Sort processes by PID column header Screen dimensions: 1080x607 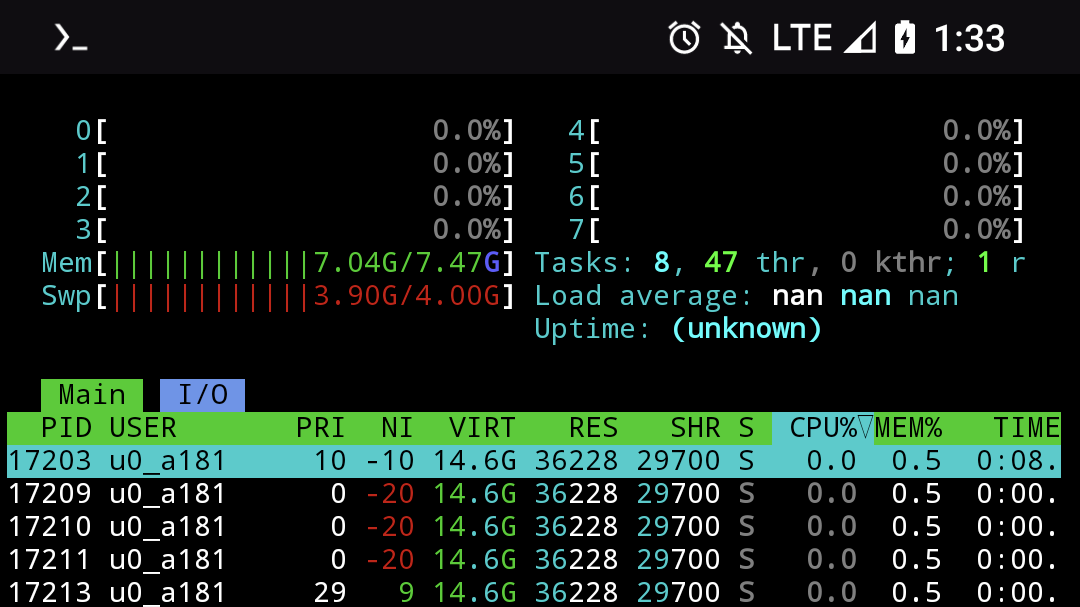(x=67, y=428)
